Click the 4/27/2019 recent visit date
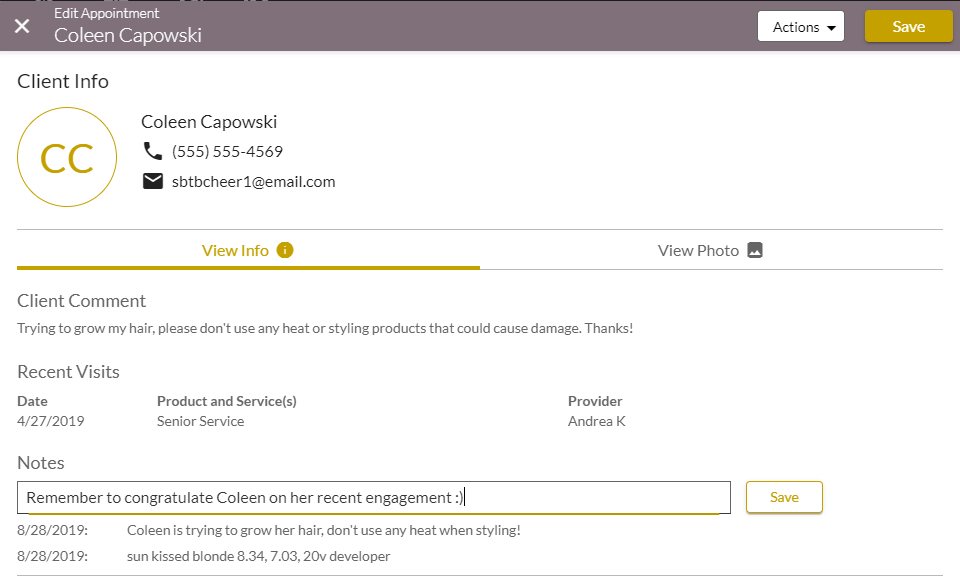This screenshot has width=960, height=585. click(51, 421)
